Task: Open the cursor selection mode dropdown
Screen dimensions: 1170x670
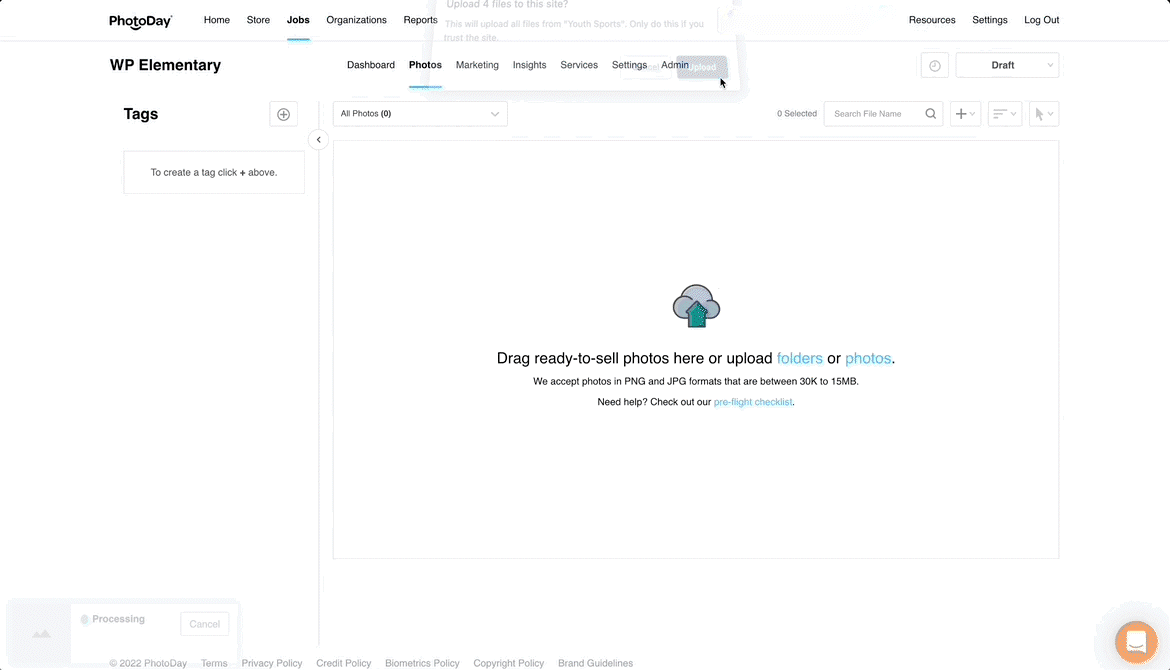Action: click(1043, 114)
